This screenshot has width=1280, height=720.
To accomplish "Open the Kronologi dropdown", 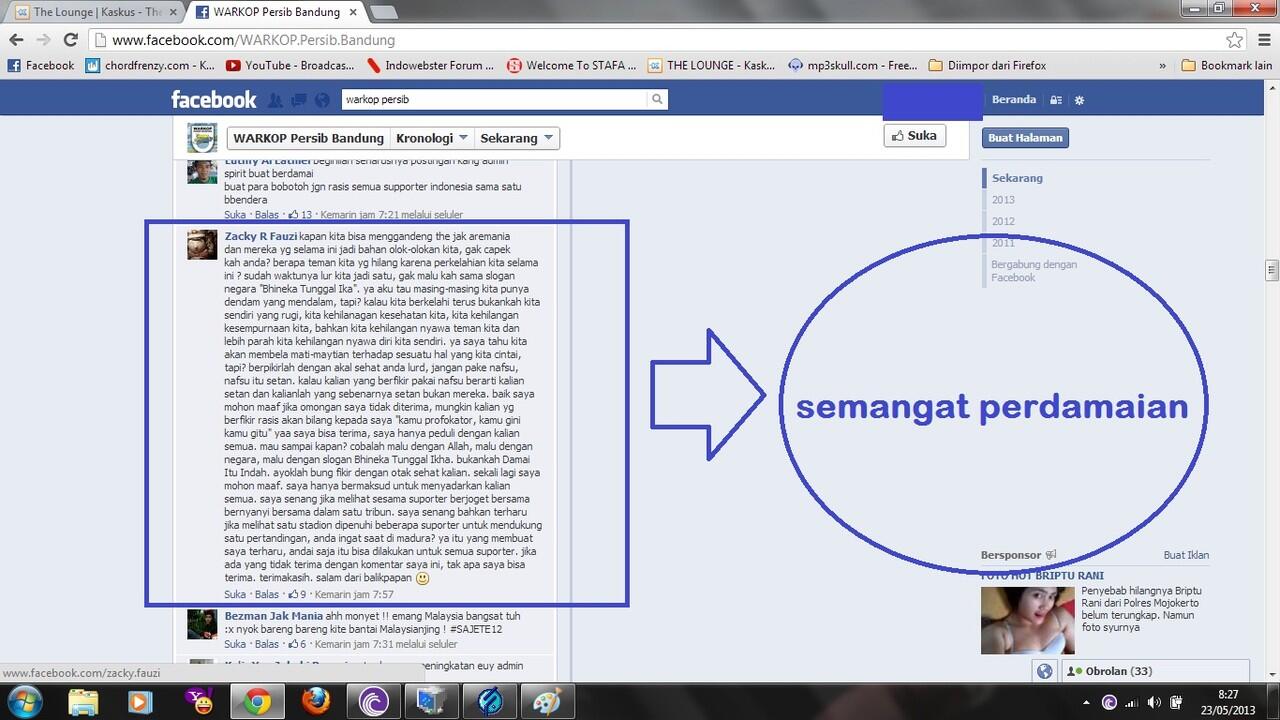I will [x=430, y=138].
